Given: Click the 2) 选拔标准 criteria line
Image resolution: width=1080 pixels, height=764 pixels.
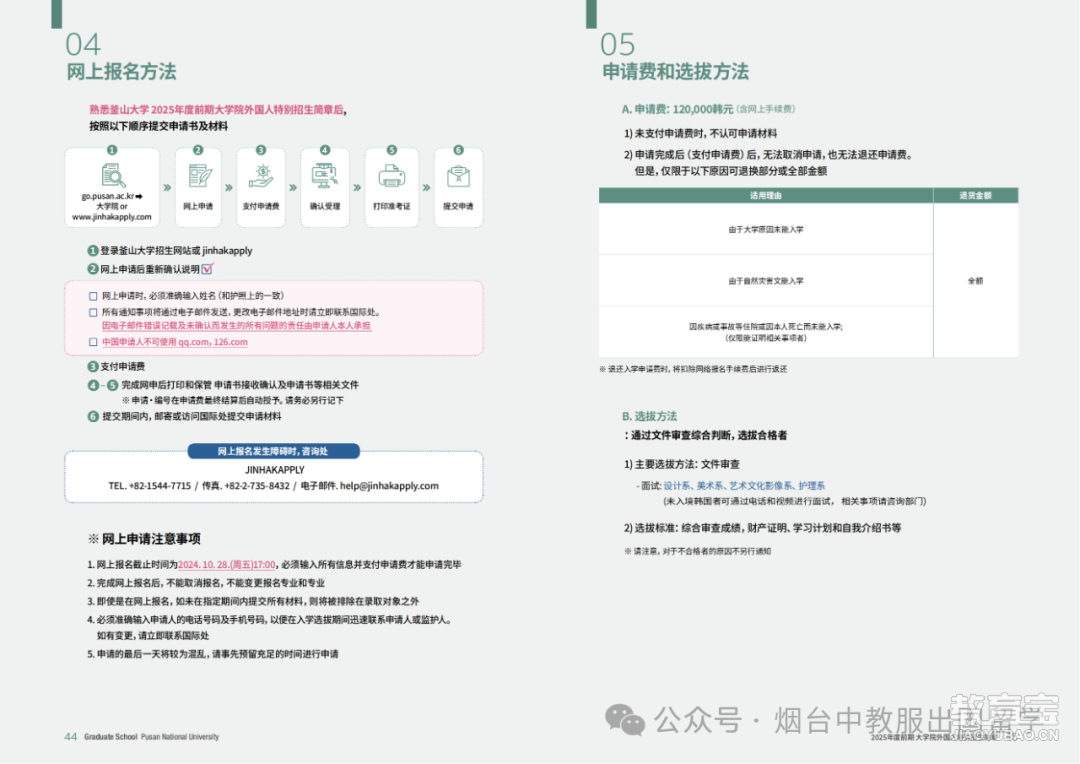Looking at the screenshot, I should tap(762, 528).
